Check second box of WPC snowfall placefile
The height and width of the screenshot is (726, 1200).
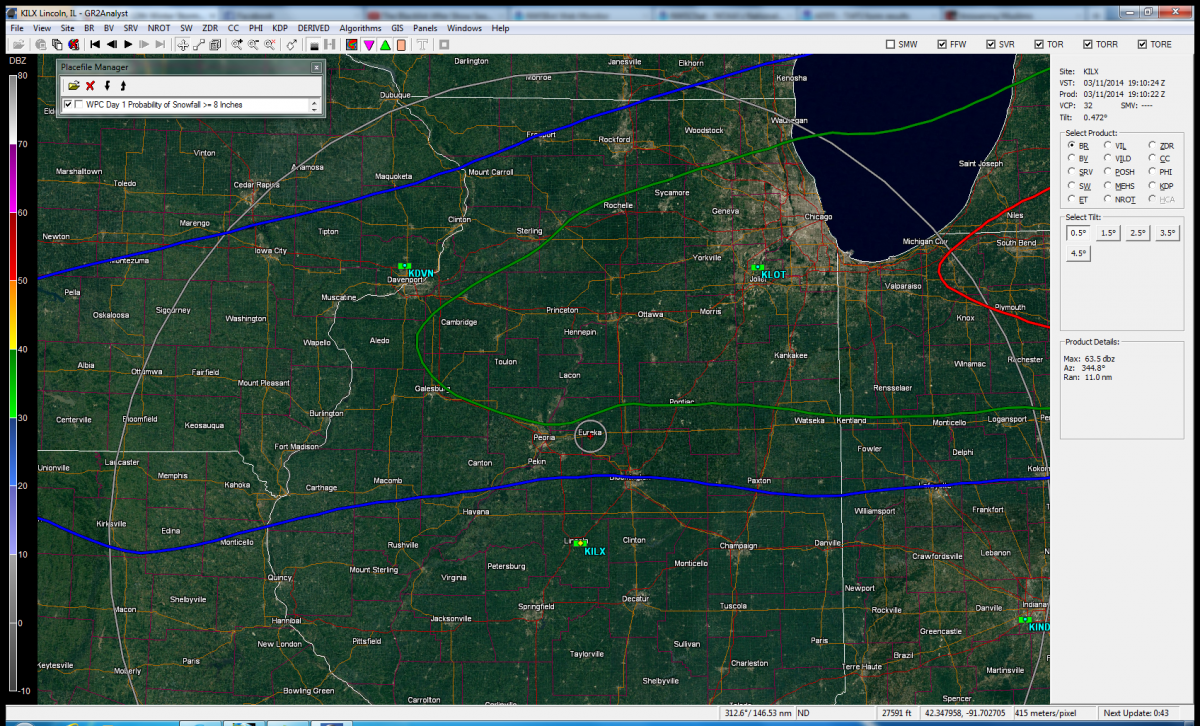(79, 104)
